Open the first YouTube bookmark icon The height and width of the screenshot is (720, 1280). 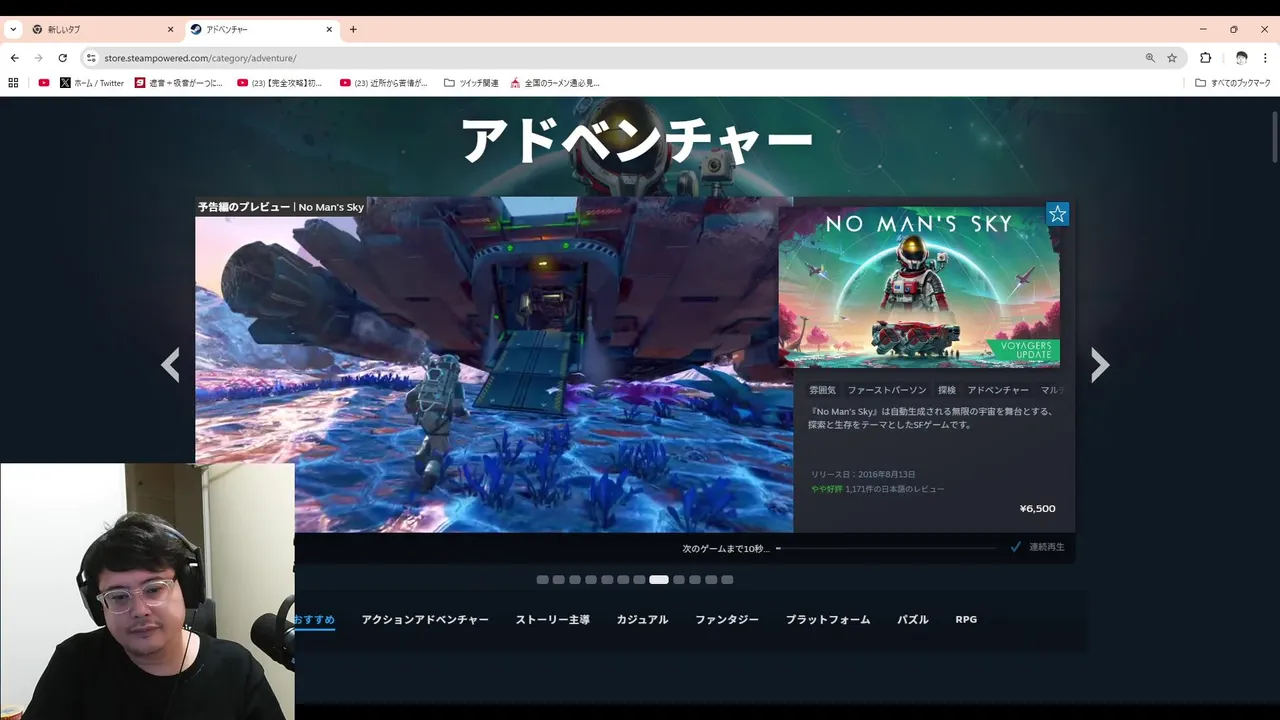tap(43, 83)
